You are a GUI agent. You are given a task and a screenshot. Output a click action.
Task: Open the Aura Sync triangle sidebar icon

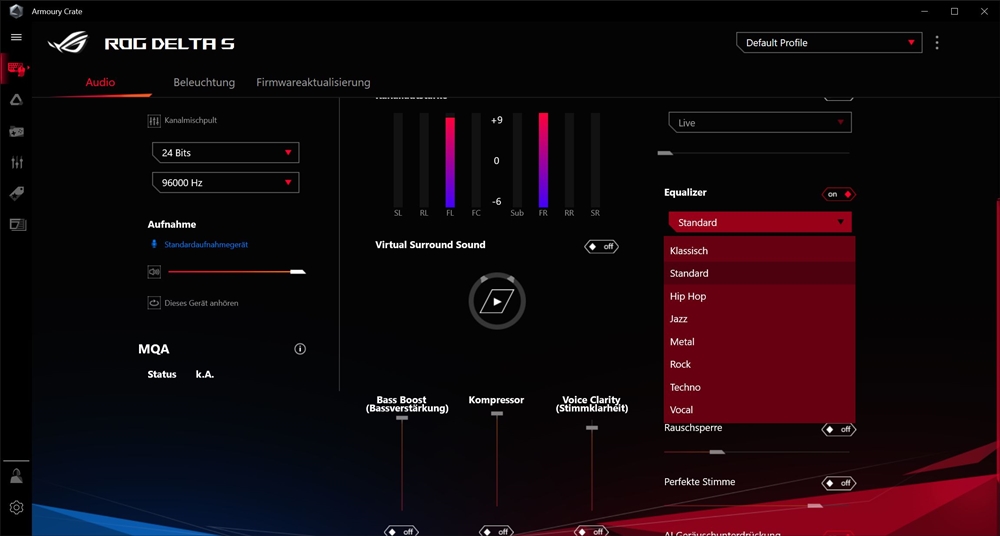point(16,100)
